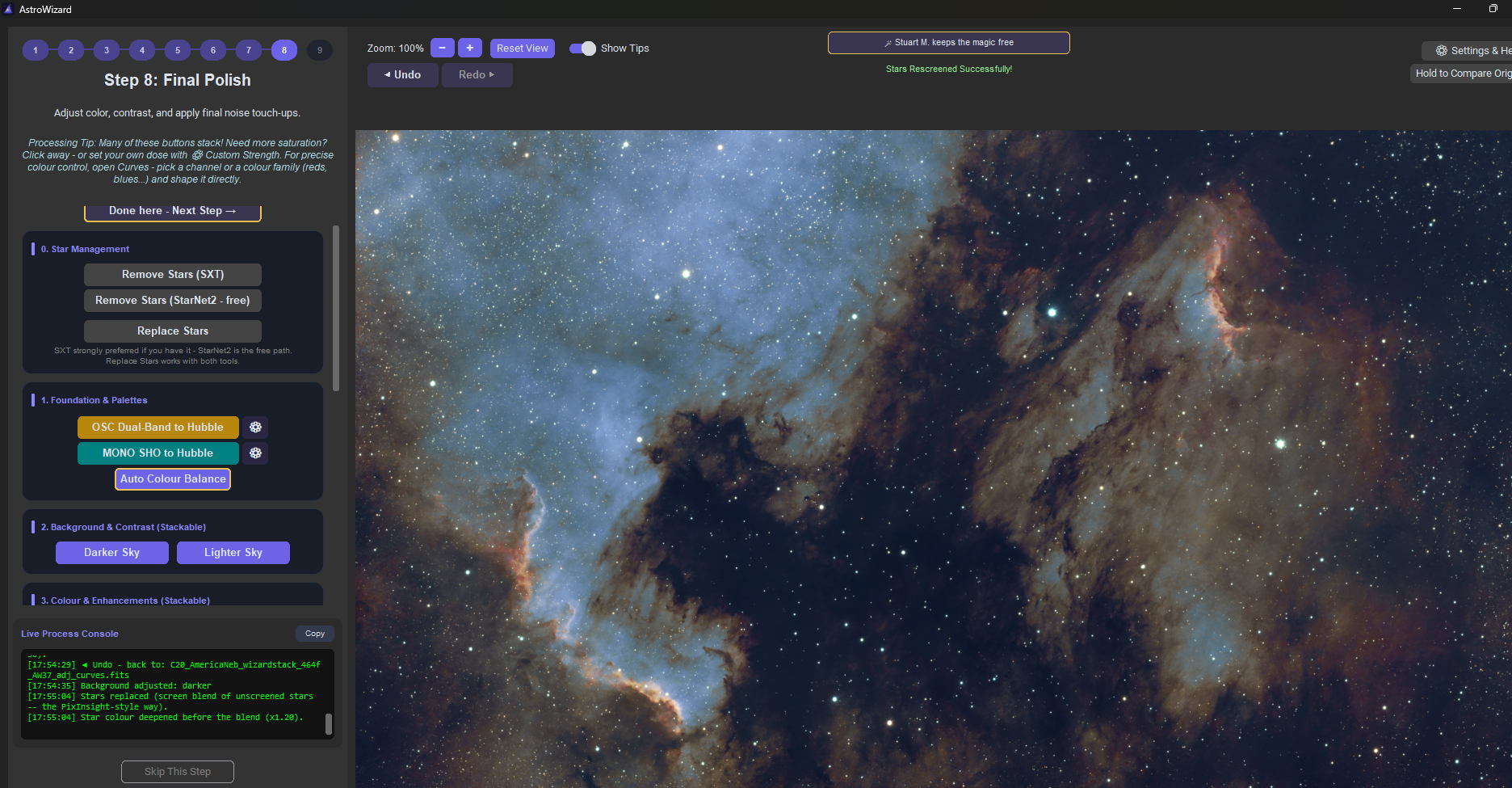Open the Stuart M. supporter banner

click(x=949, y=43)
